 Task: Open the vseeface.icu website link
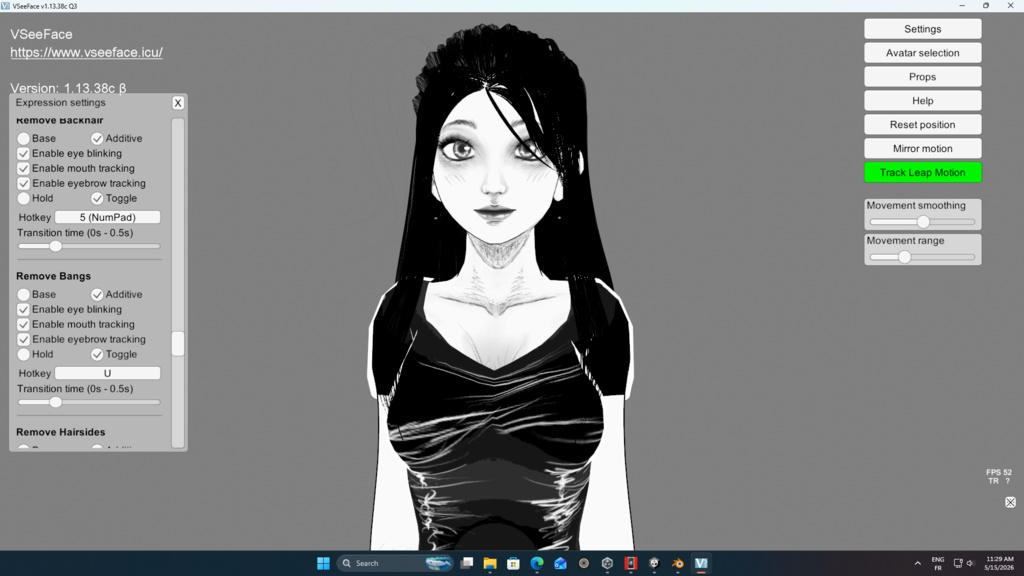click(86, 52)
